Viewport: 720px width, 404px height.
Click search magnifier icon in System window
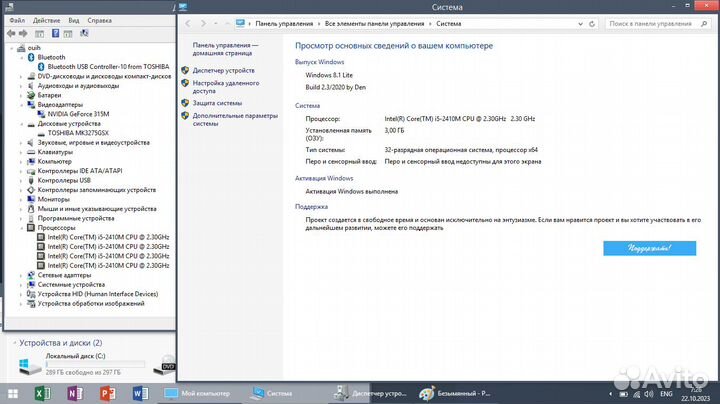pos(704,24)
